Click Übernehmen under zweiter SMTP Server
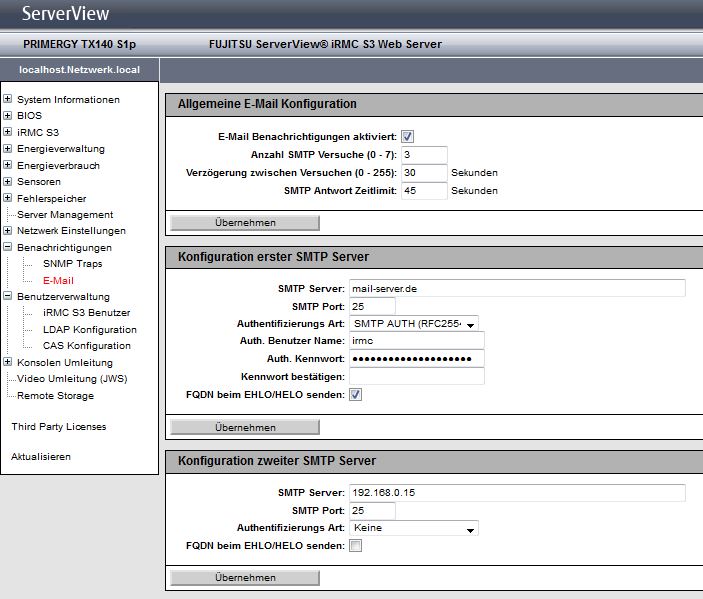 tap(245, 577)
